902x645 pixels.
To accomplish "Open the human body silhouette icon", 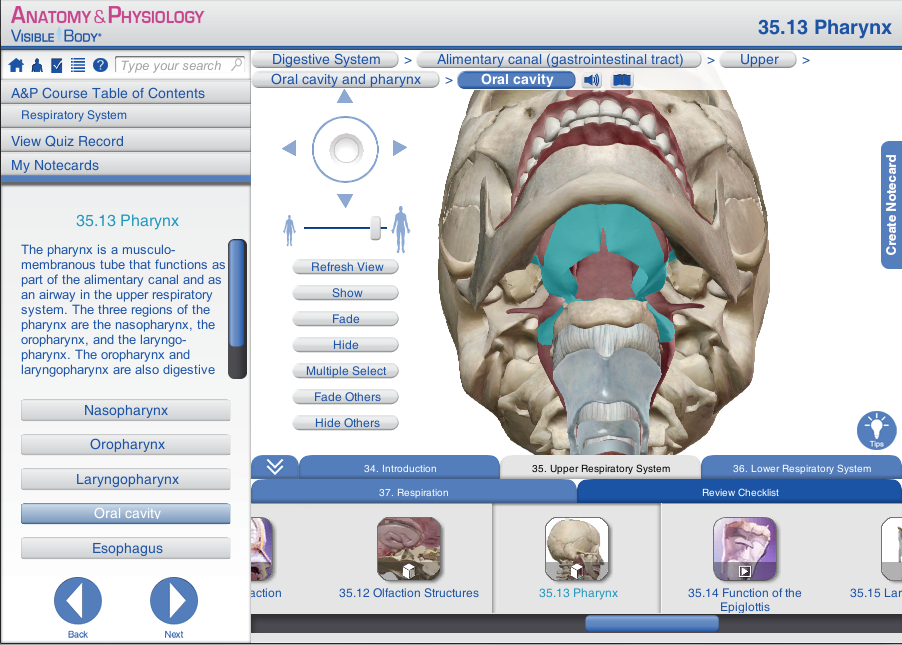I will [x=37, y=66].
